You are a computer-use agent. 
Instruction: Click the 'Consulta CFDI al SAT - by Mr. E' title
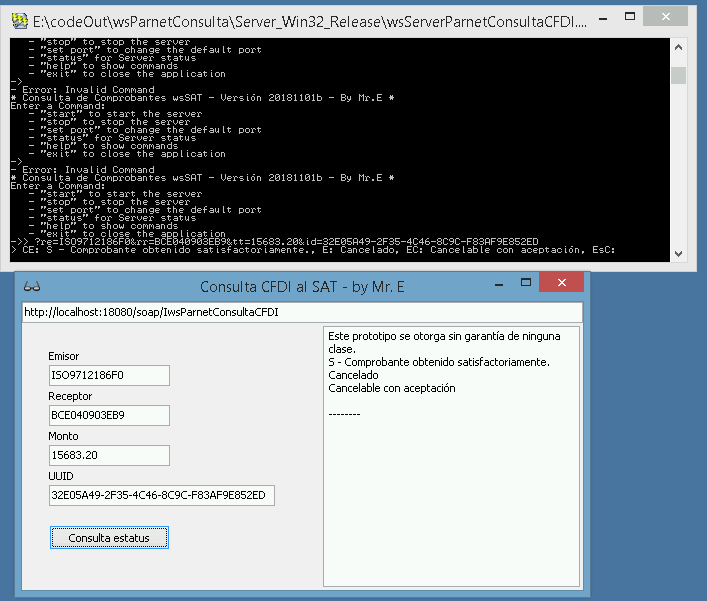[302, 287]
